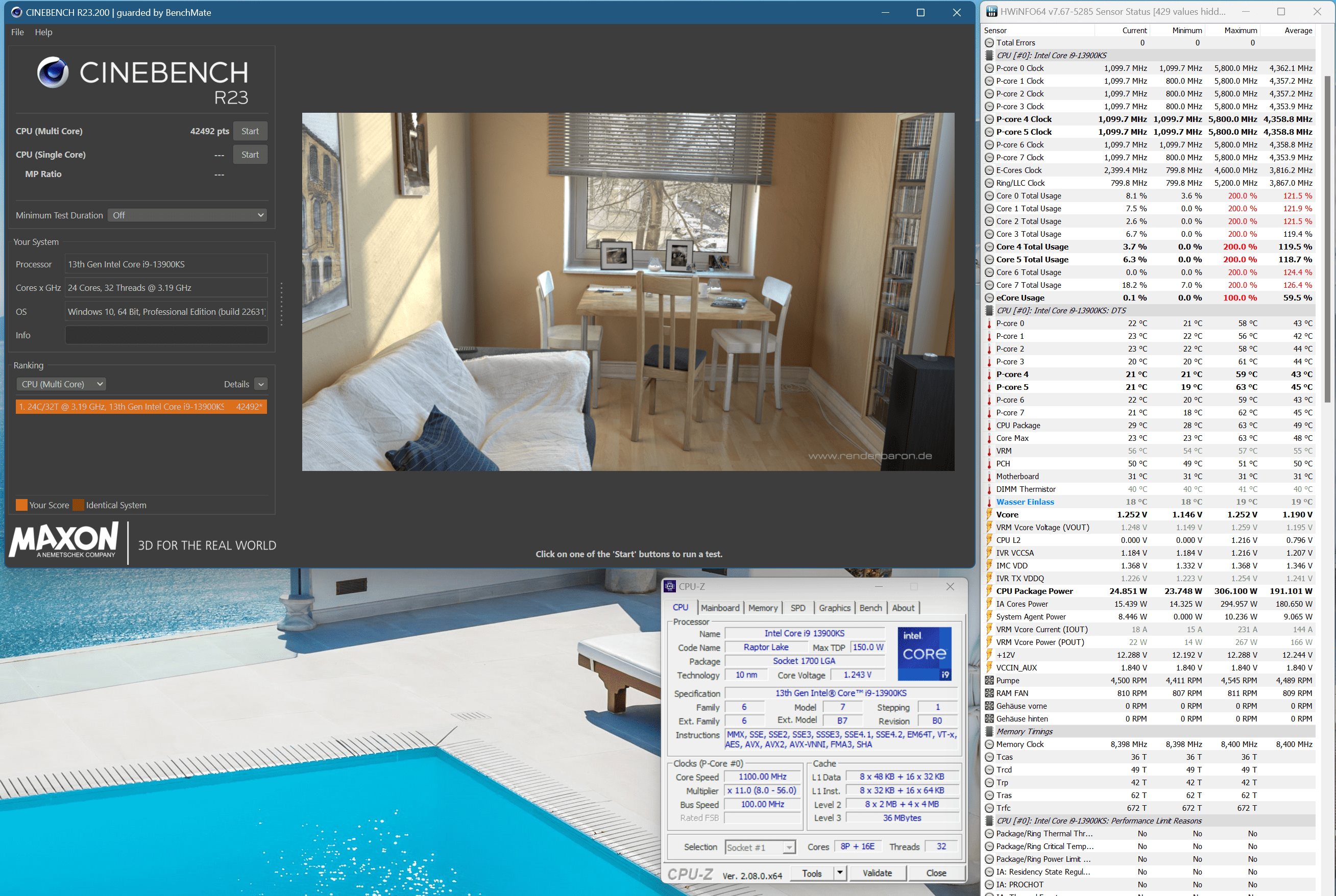The image size is (1336, 896).
Task: Click the Tools button in CPU-Z
Action: [x=812, y=873]
